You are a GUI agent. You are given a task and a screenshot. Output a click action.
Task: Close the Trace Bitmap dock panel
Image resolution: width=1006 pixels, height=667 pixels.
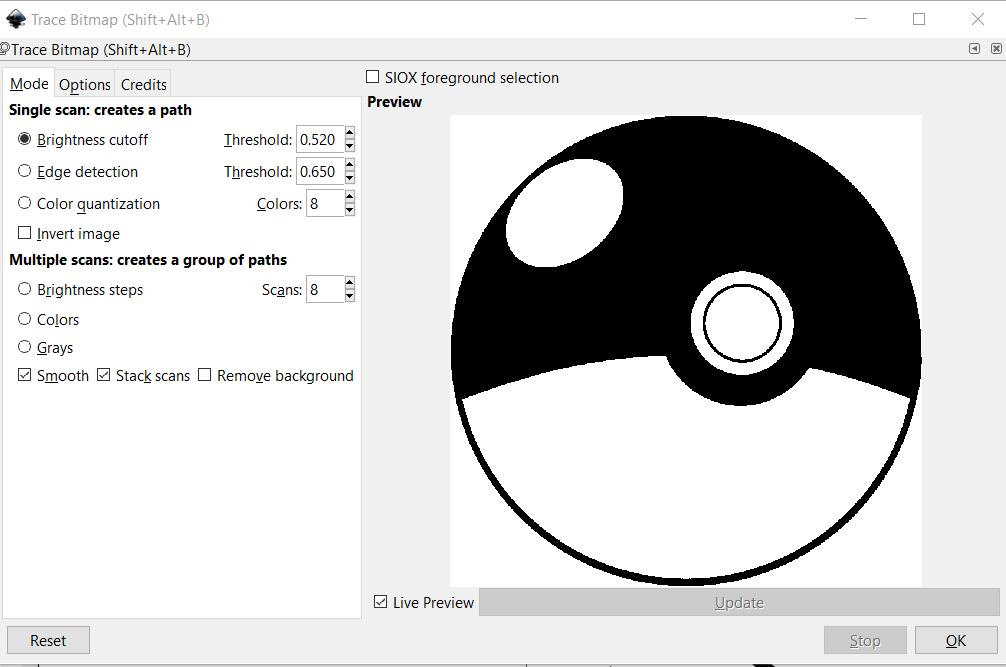tap(996, 49)
